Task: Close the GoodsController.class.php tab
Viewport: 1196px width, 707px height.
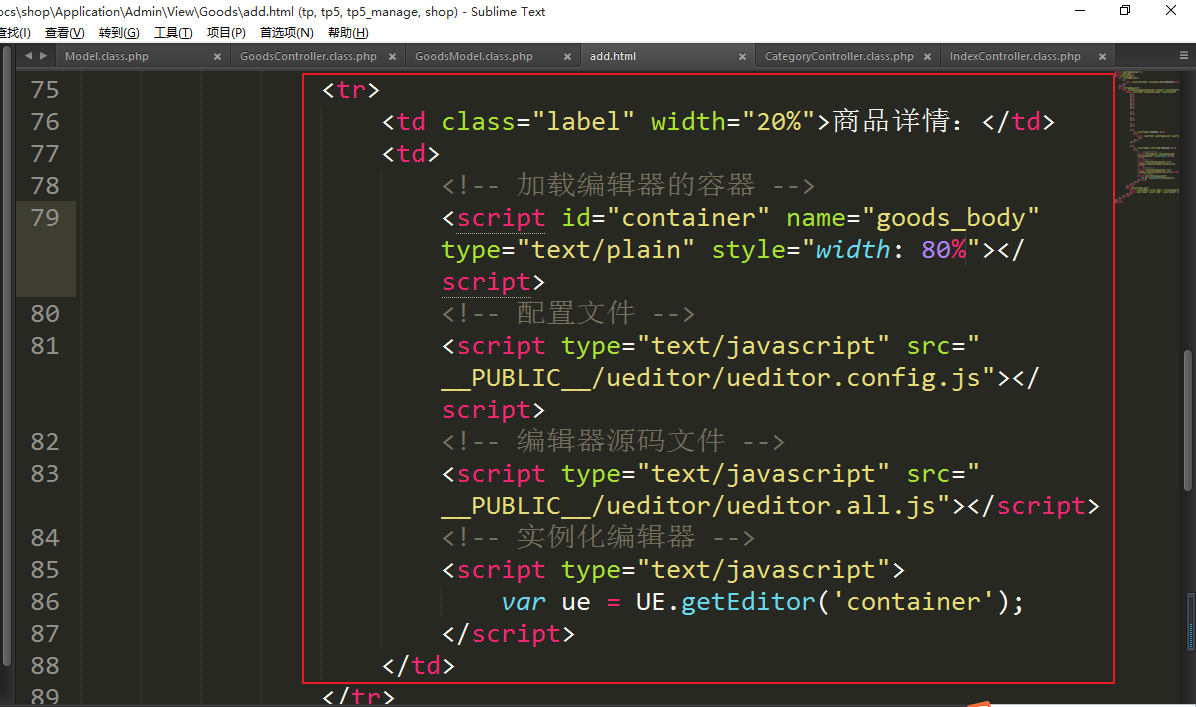Action: tap(392, 57)
